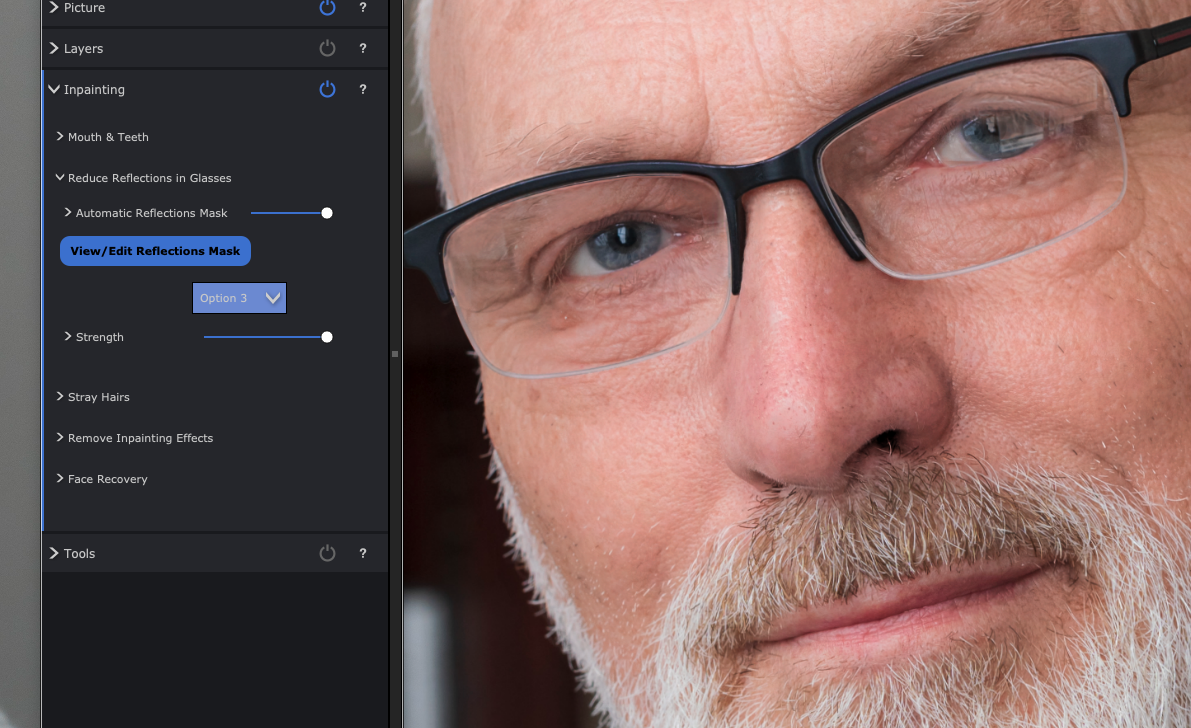1191x728 pixels.
Task: Enable the Layers section power icon
Action: [327, 49]
